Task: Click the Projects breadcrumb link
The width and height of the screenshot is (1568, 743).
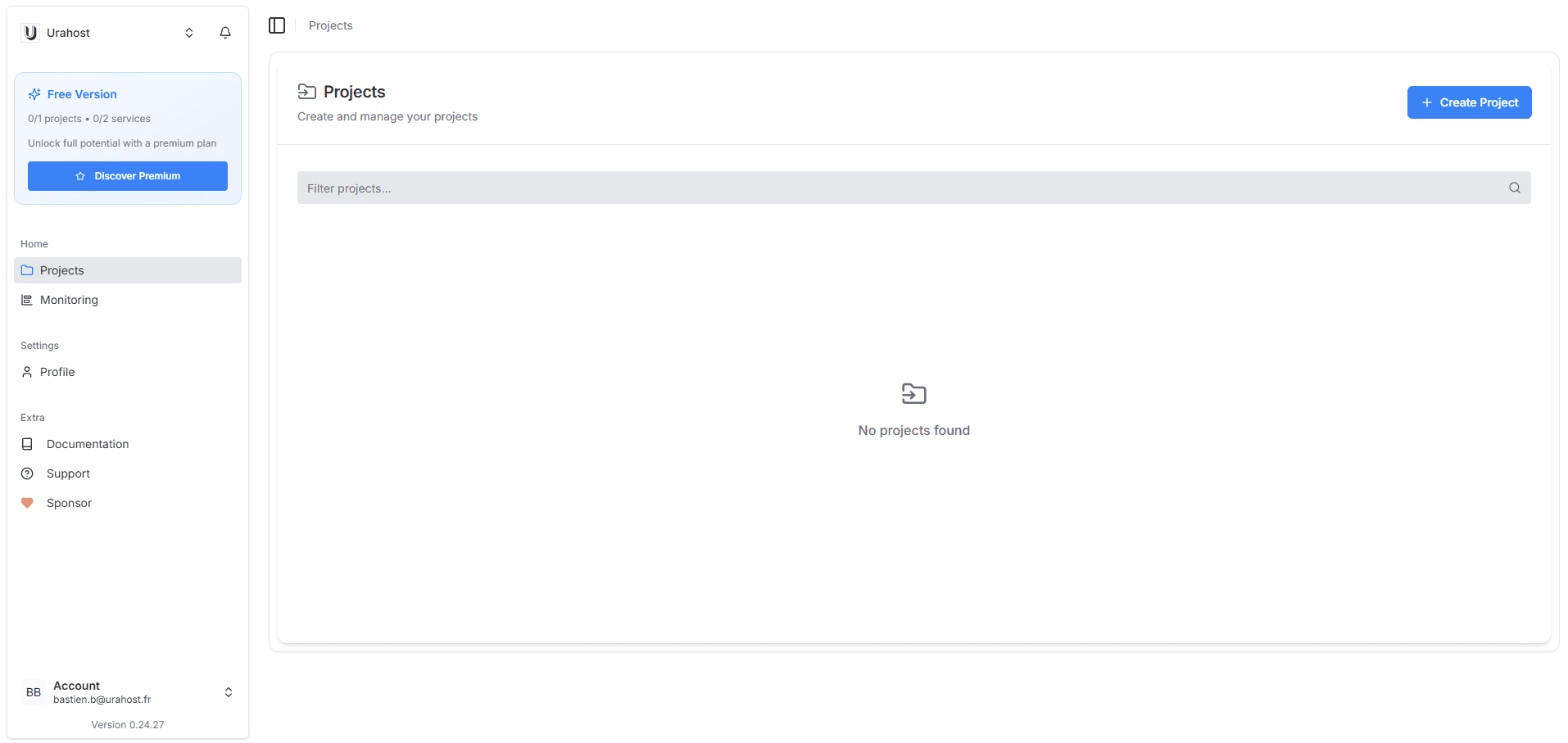Action: (x=330, y=25)
